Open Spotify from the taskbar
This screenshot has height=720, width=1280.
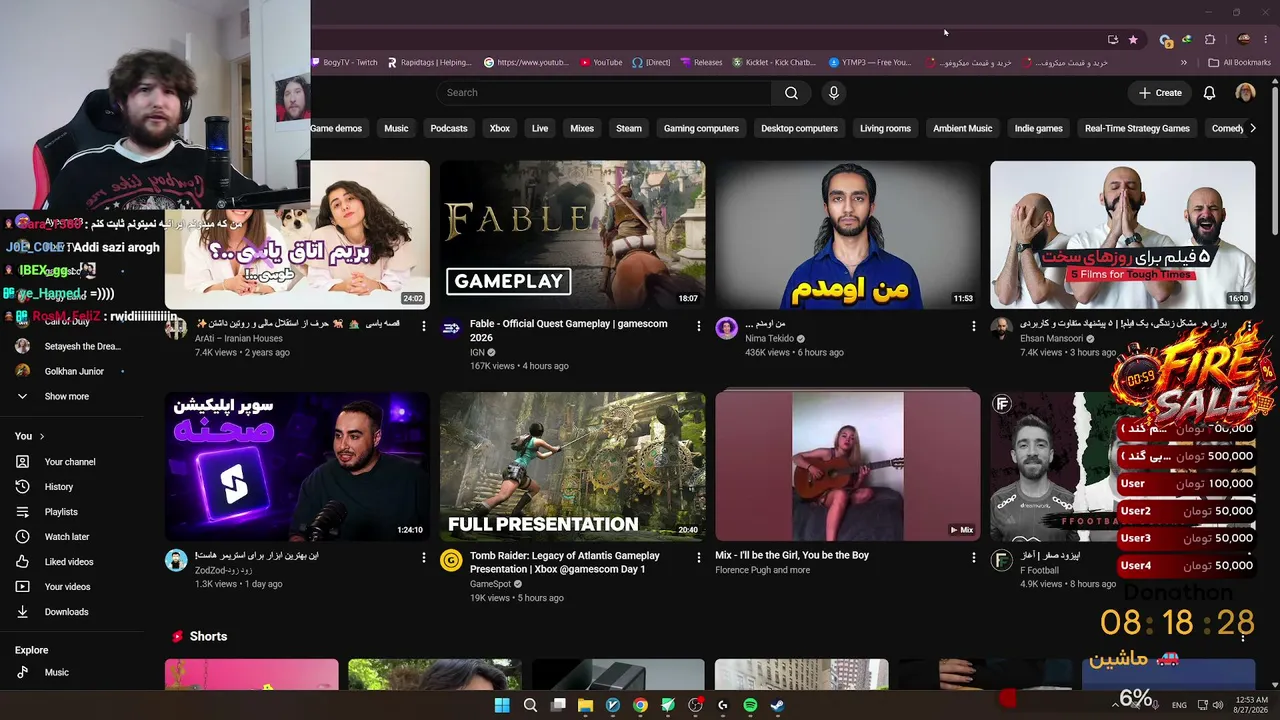coord(750,705)
